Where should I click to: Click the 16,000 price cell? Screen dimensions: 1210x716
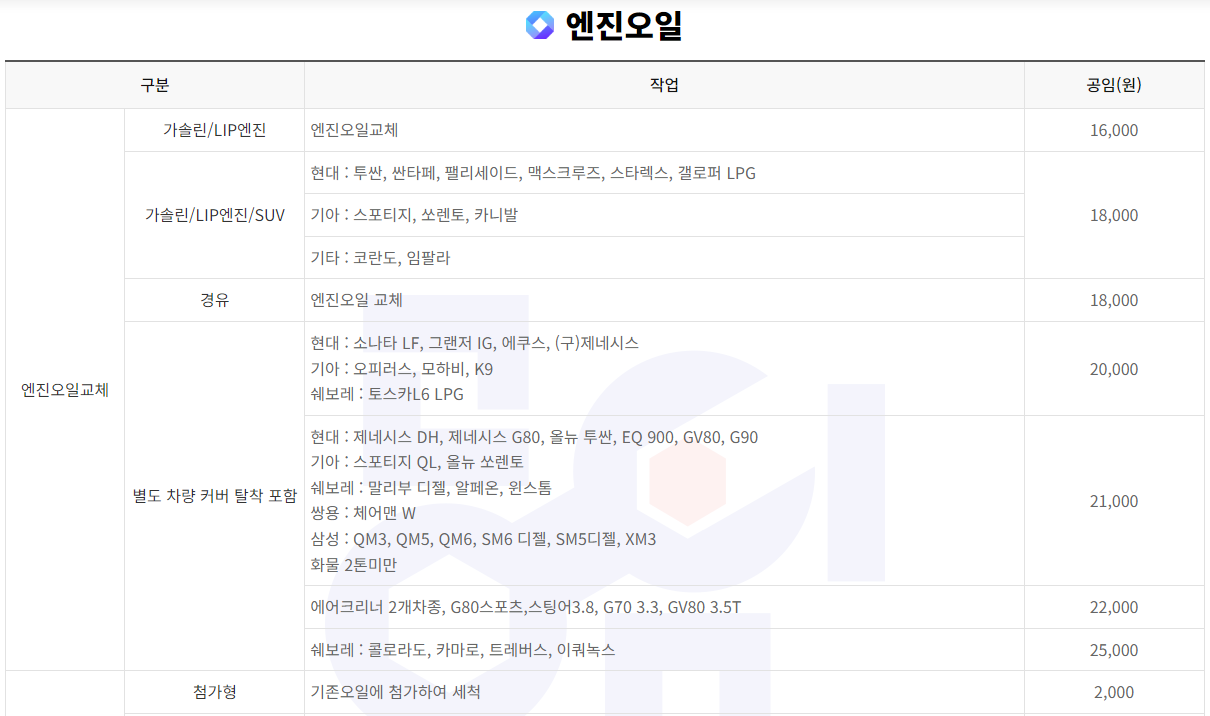pos(1114,130)
